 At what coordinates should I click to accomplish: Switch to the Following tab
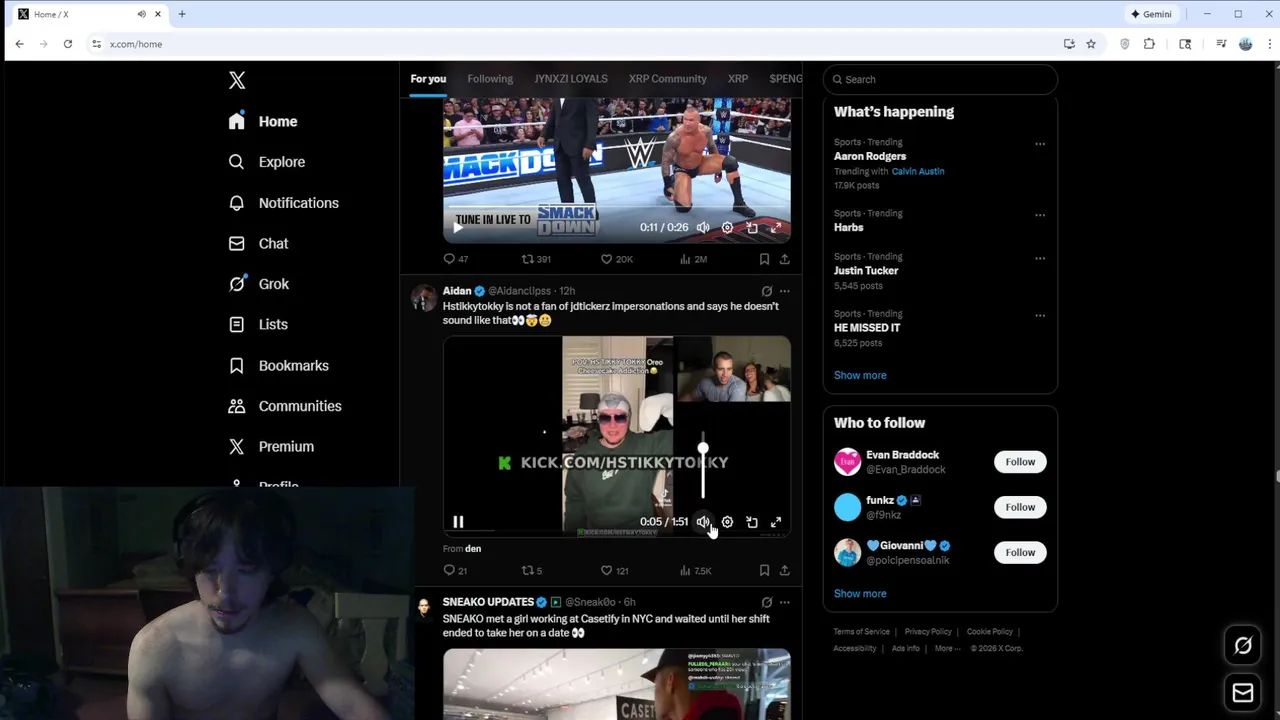click(x=490, y=79)
